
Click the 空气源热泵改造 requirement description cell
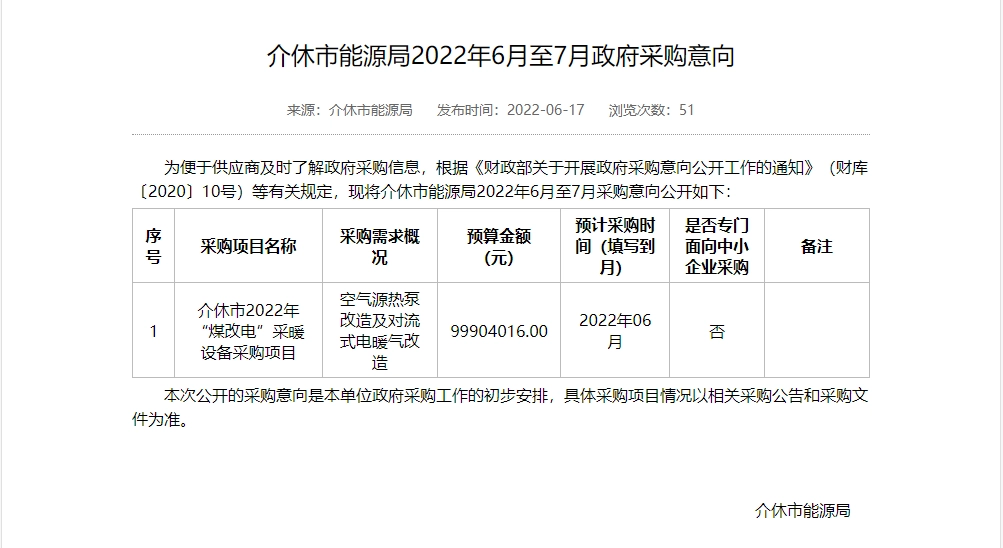(379, 331)
